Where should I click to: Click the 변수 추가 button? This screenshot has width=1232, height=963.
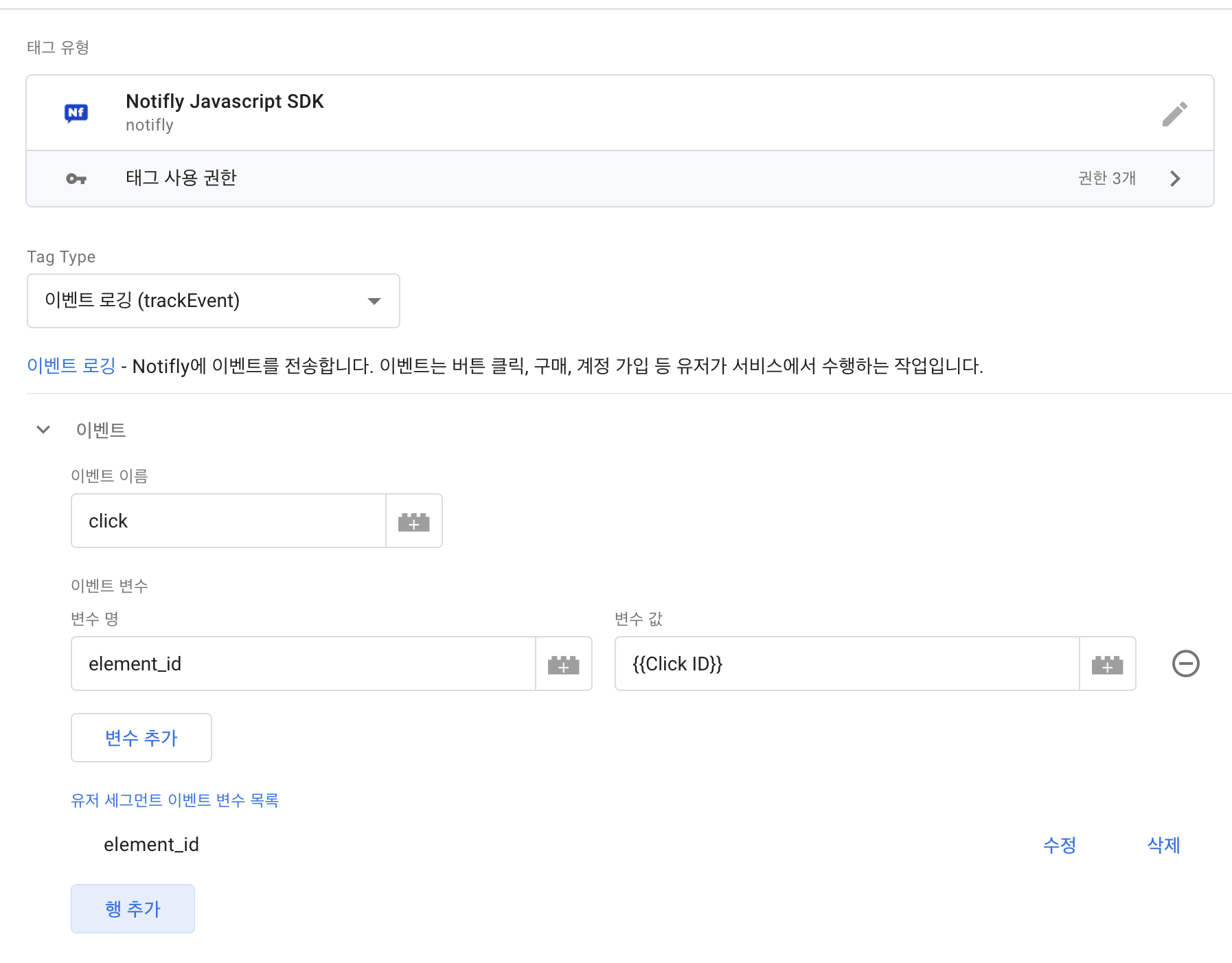(141, 738)
